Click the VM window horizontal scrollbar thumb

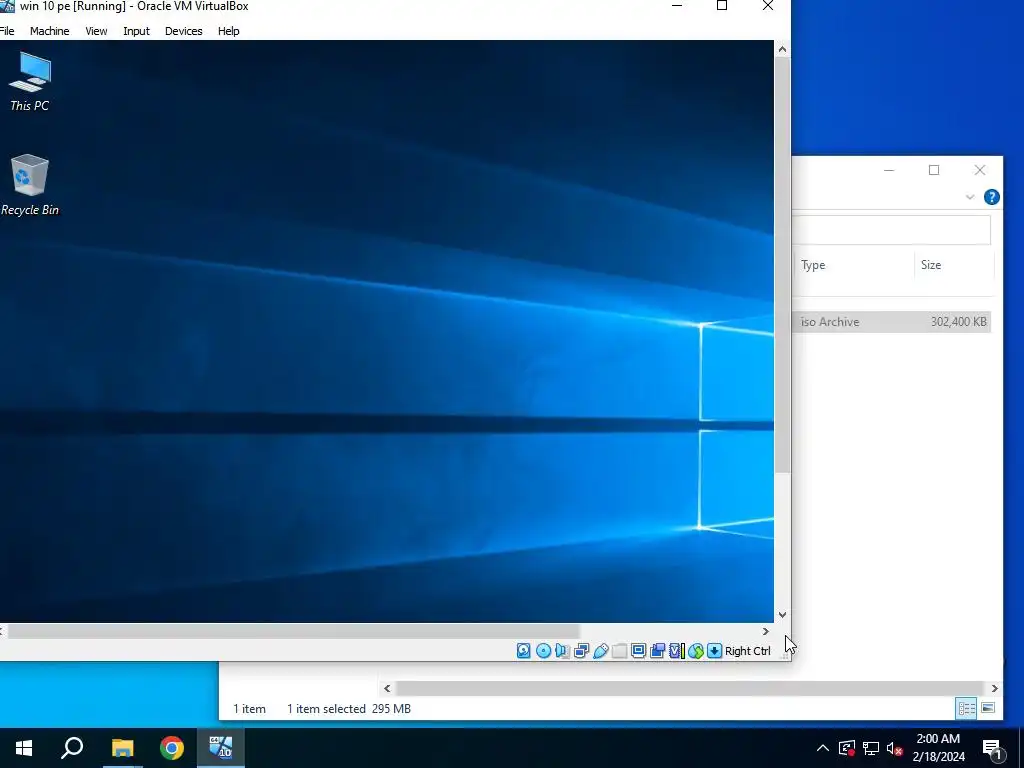pos(293,632)
